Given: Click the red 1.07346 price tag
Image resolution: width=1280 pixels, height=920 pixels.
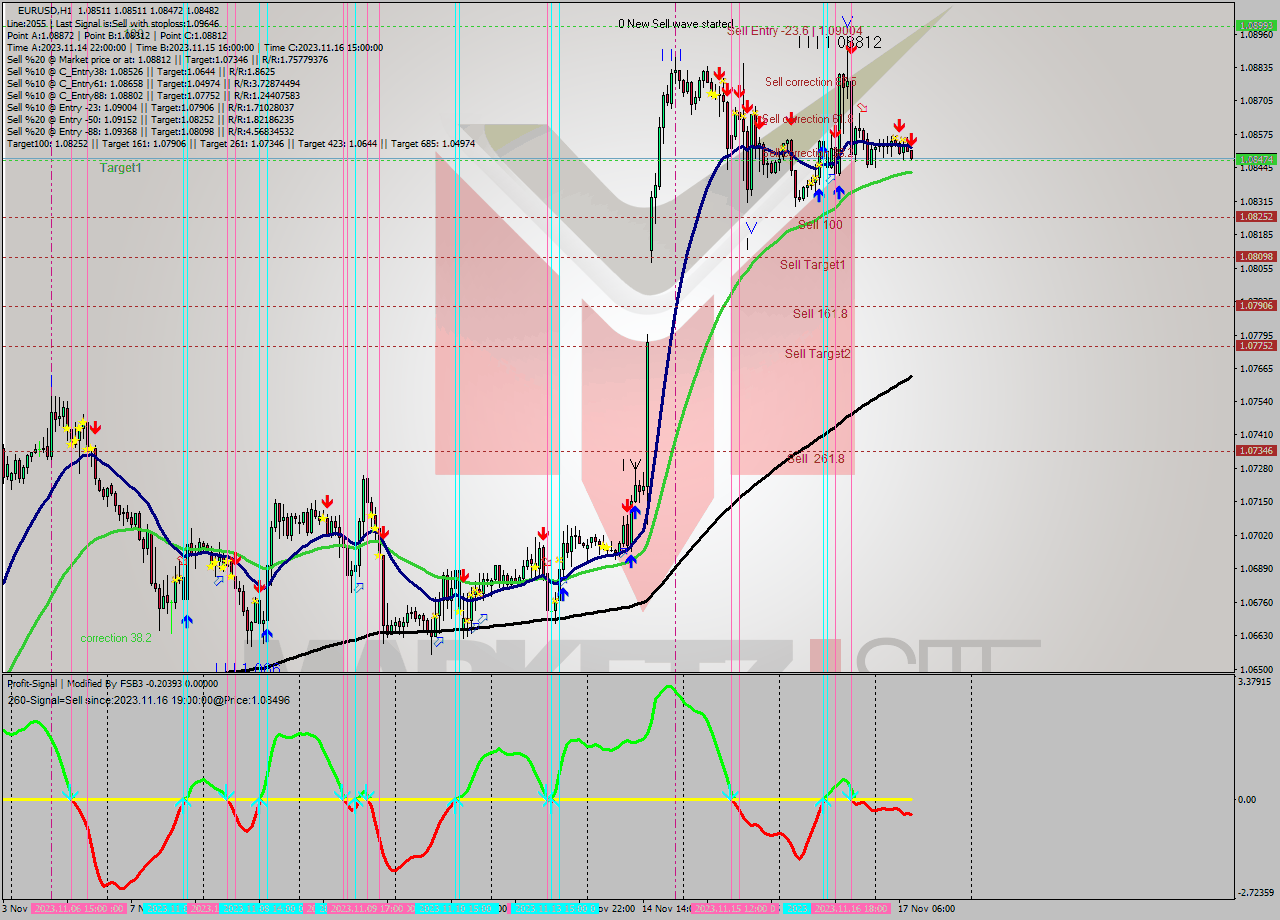Looking at the screenshot, I should [1256, 450].
